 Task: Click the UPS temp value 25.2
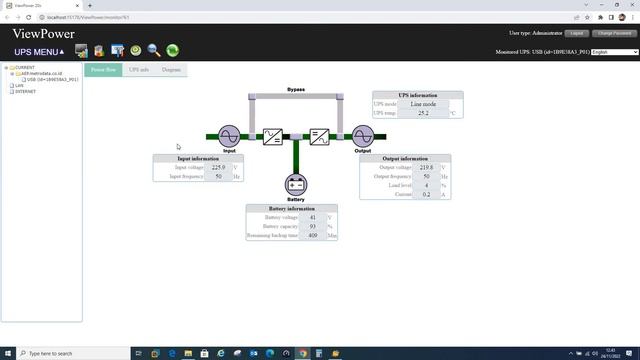pyautogui.click(x=423, y=113)
